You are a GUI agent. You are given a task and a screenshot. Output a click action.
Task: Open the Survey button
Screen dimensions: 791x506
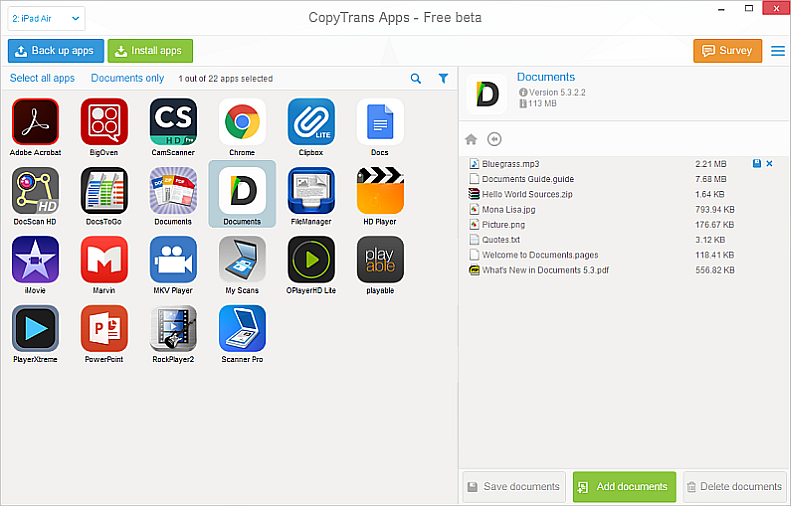tap(727, 51)
